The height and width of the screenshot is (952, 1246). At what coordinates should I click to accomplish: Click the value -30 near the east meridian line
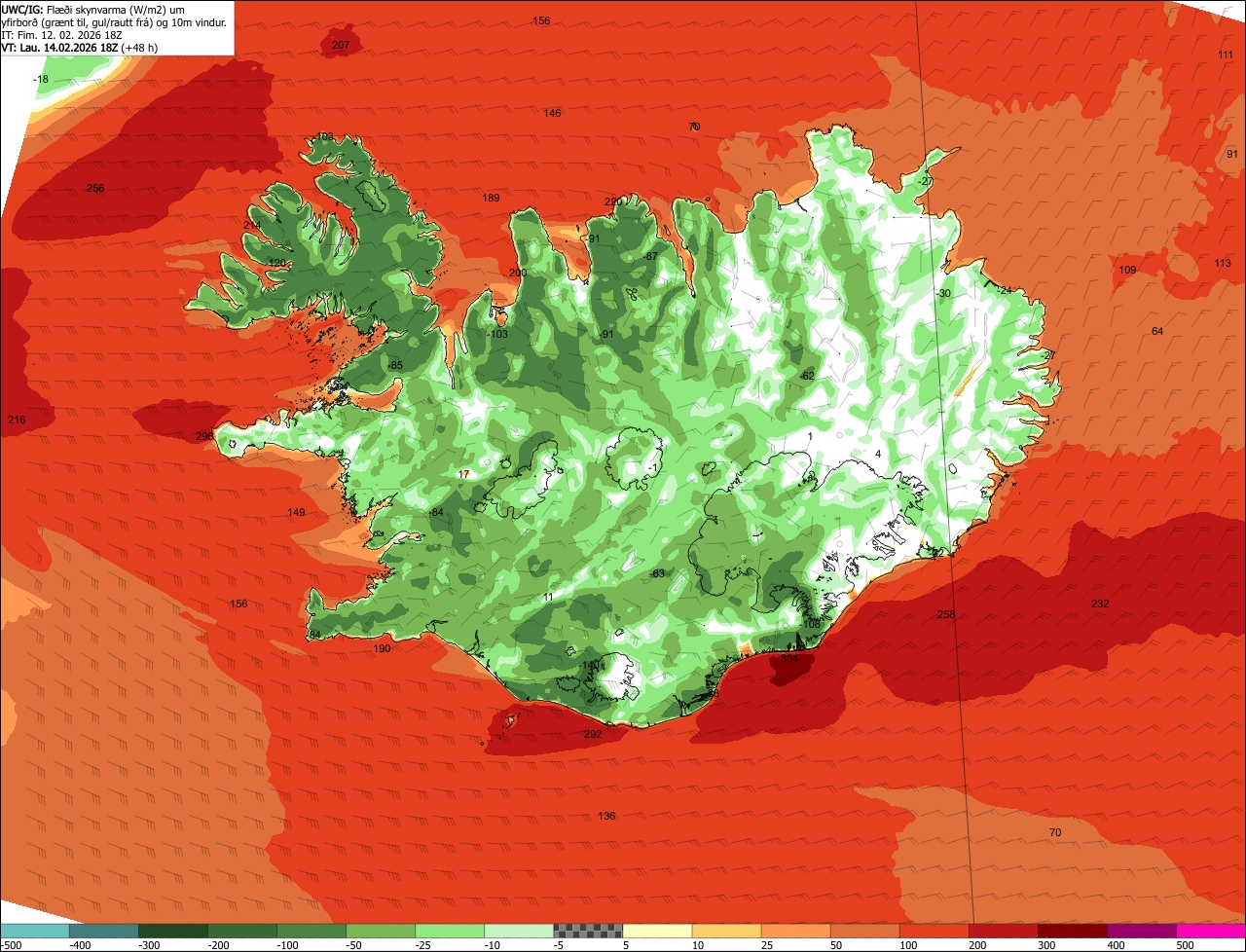pyautogui.click(x=942, y=293)
